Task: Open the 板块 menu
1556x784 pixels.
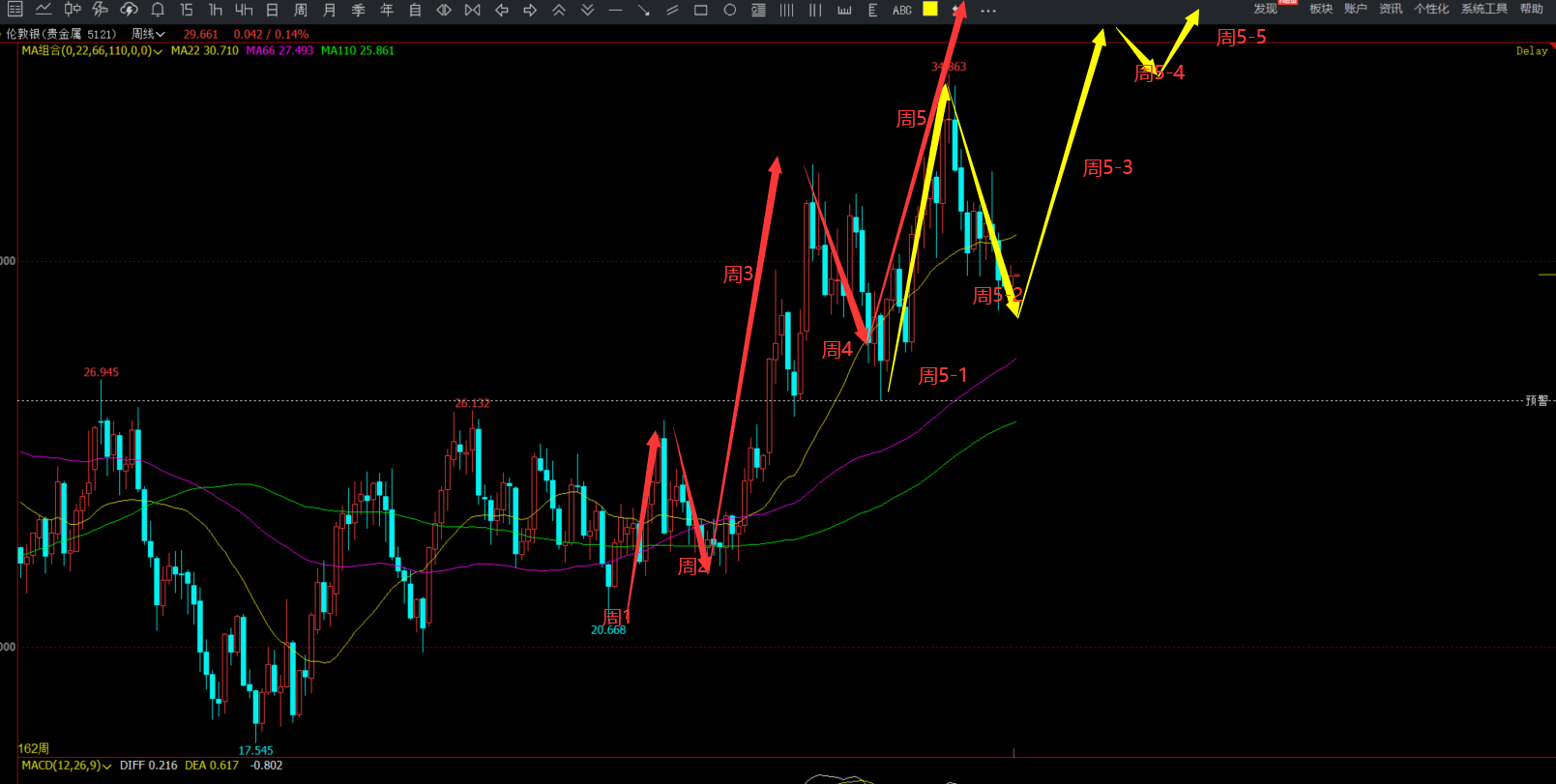Action: 1321,9
